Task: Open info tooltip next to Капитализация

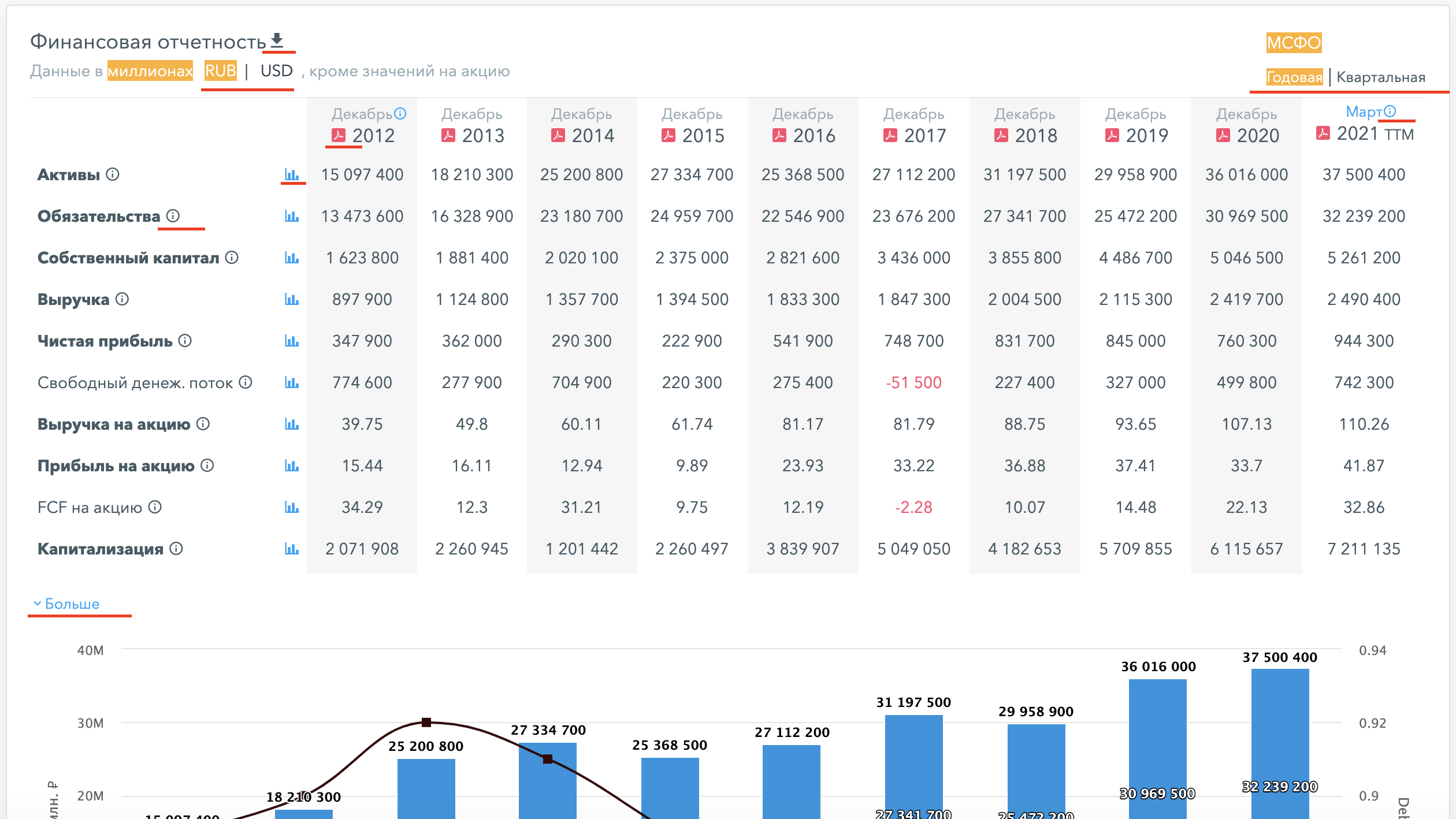Action: (x=176, y=548)
